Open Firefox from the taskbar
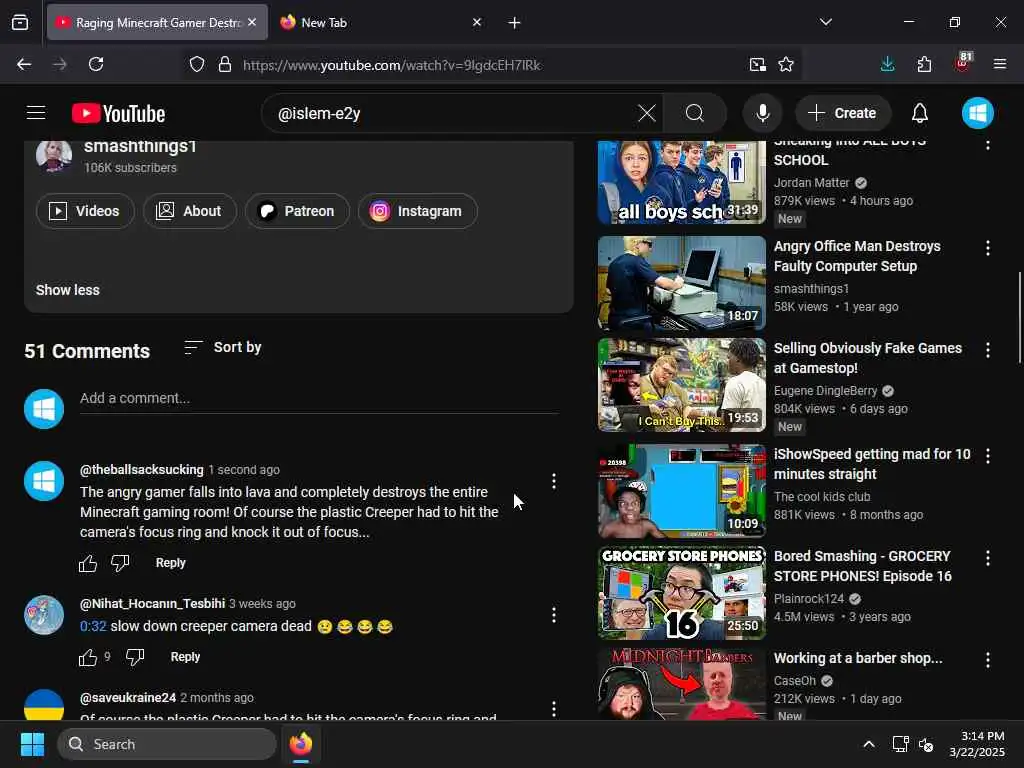1024x768 pixels. [x=300, y=744]
